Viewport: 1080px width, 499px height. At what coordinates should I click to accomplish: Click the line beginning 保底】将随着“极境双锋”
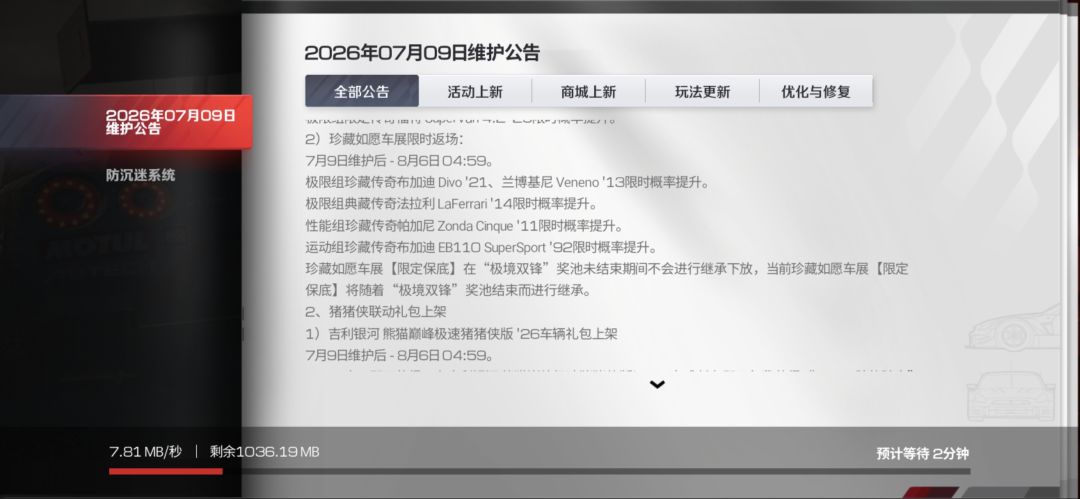point(448,290)
